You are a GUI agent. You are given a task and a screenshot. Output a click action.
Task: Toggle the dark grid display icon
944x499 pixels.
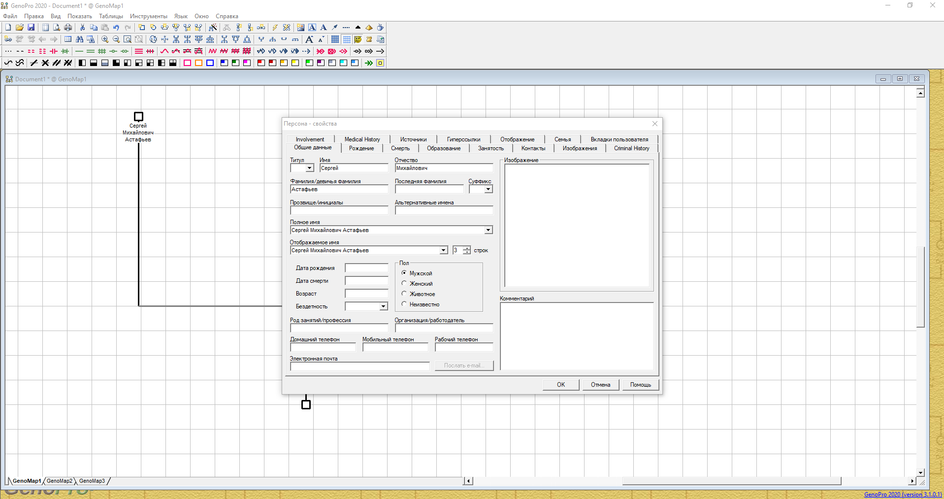[335, 39]
